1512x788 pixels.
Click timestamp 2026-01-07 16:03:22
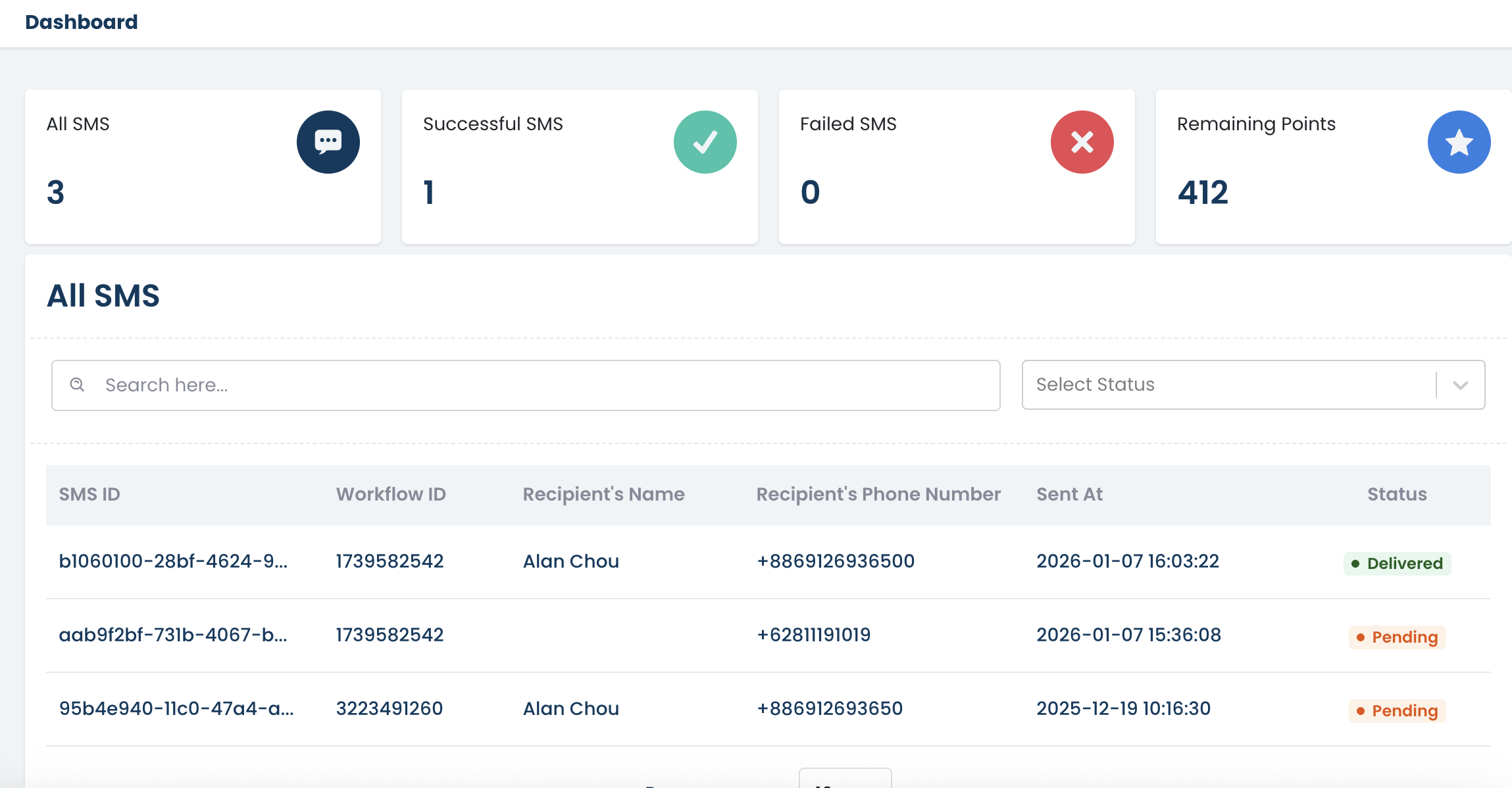(1128, 561)
